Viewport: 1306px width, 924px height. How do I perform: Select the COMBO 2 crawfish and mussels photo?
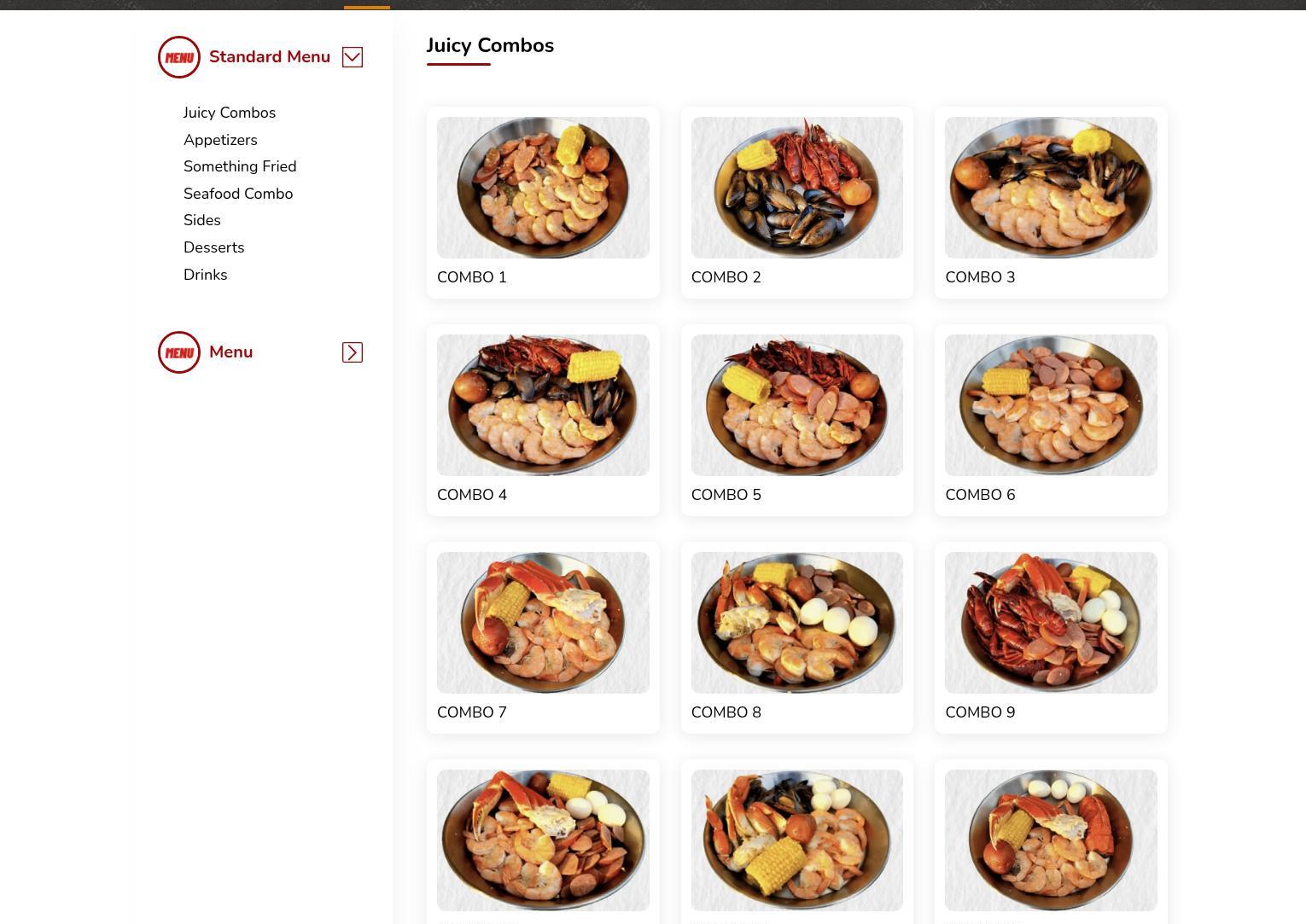click(x=797, y=188)
